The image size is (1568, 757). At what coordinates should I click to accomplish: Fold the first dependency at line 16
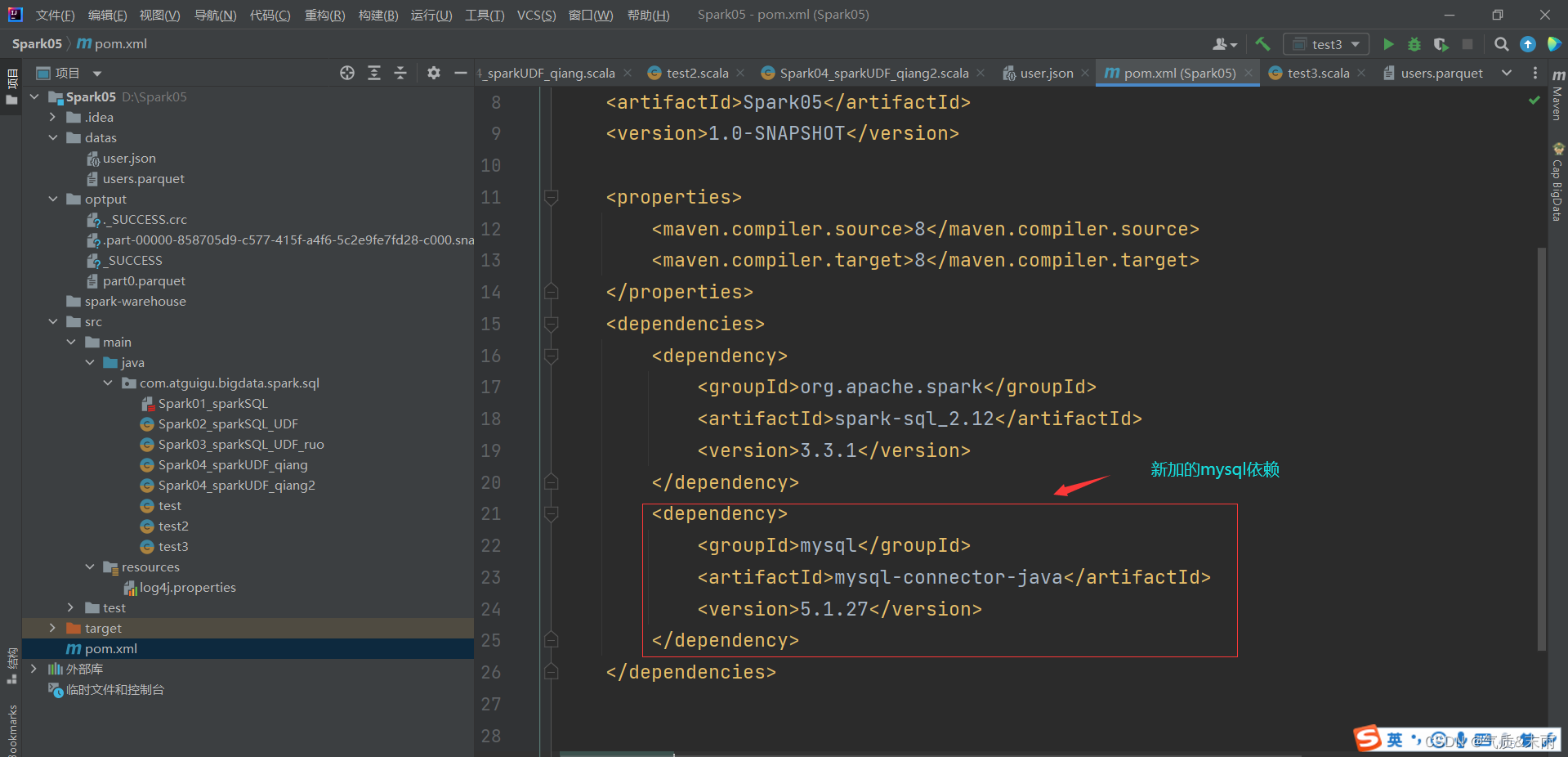point(552,356)
